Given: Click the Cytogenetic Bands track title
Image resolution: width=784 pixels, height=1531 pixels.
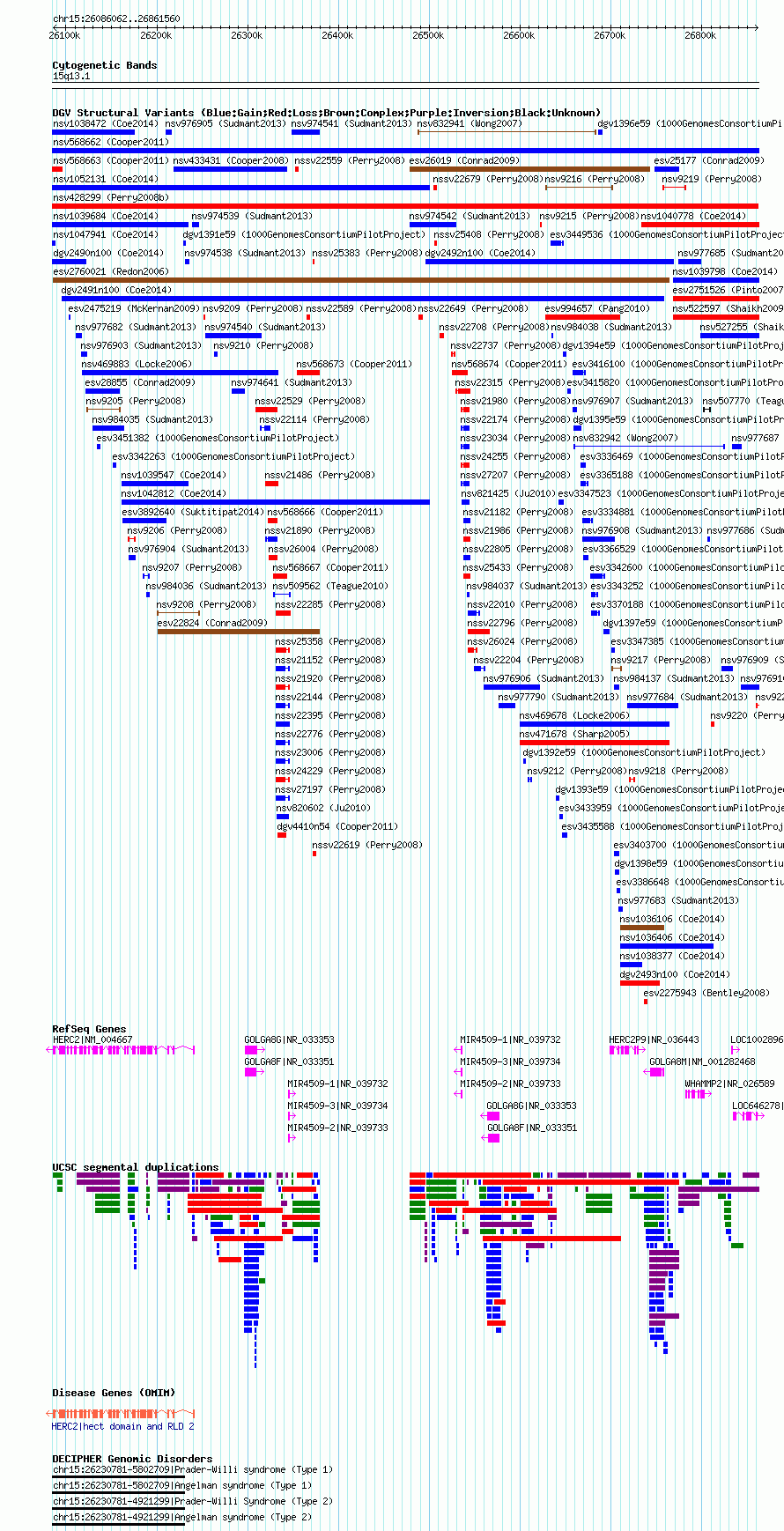Looking at the screenshot, I should click(104, 65).
